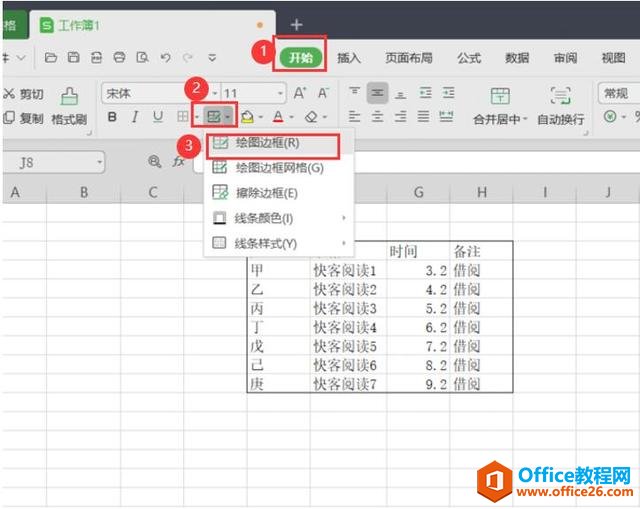The height and width of the screenshot is (509, 640).
Task: Click the red font color A icon
Action: [278, 117]
